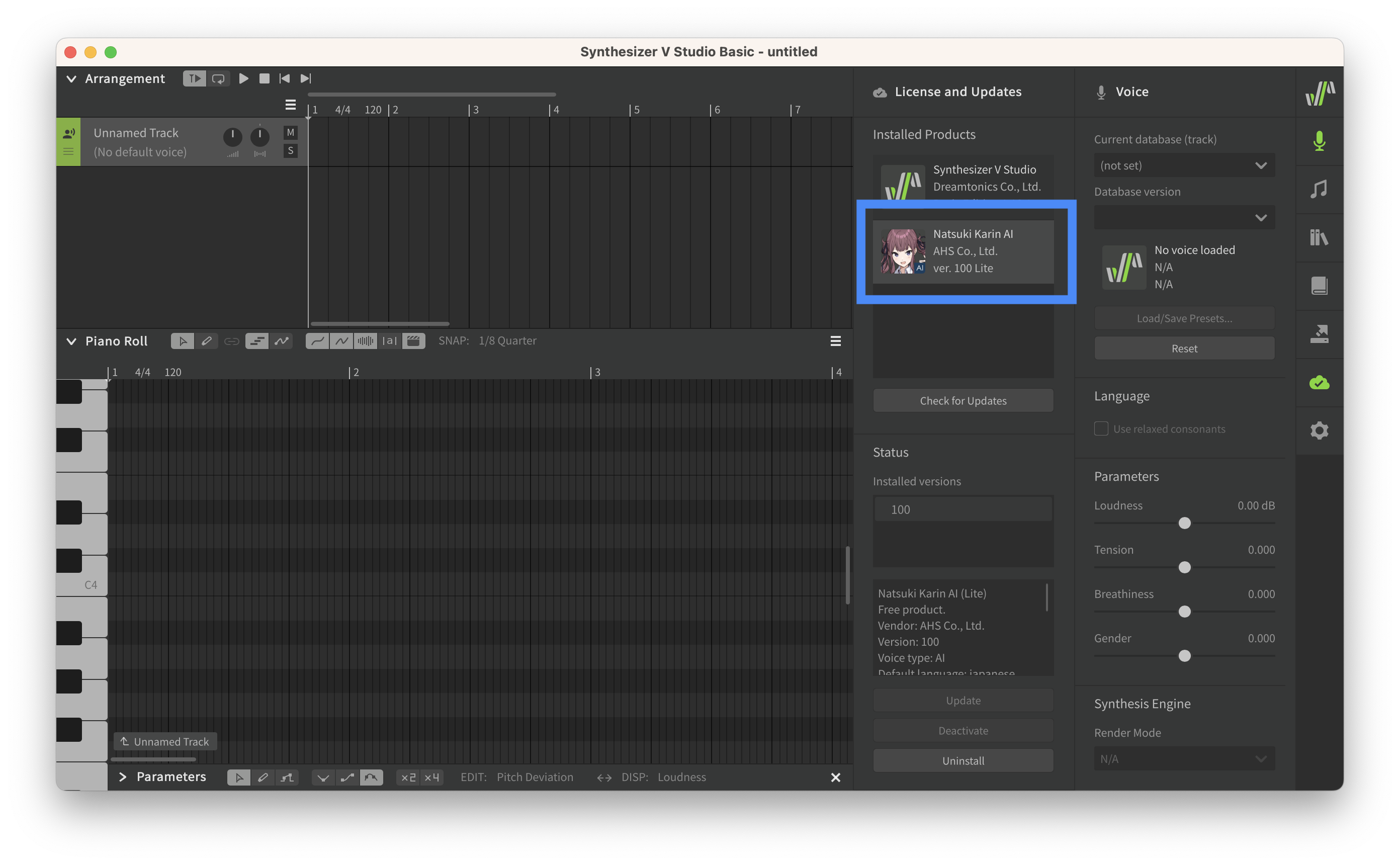Open the Current database (not set) dropdown
This screenshot has height=865, width=1400.
point(1184,165)
